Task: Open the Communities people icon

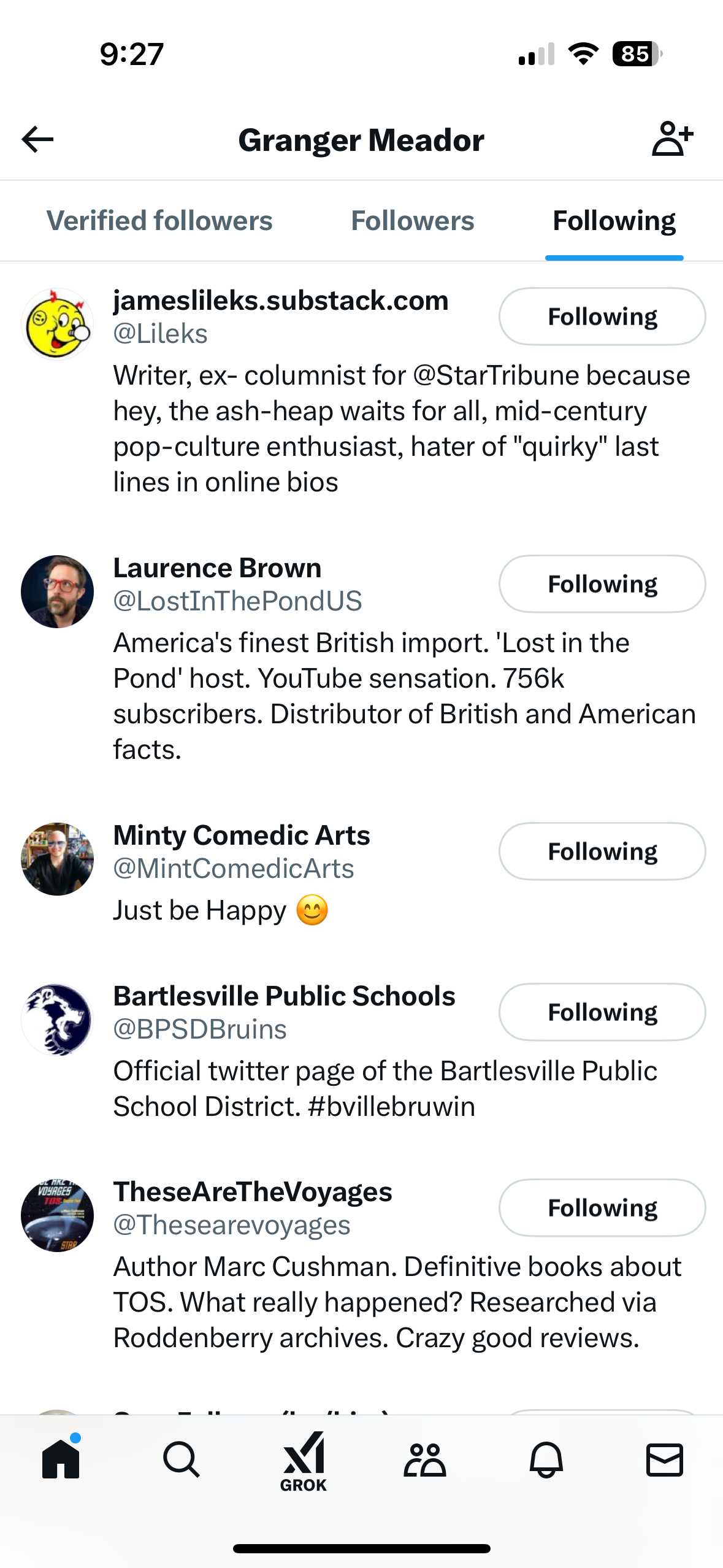Action: pos(424,1459)
